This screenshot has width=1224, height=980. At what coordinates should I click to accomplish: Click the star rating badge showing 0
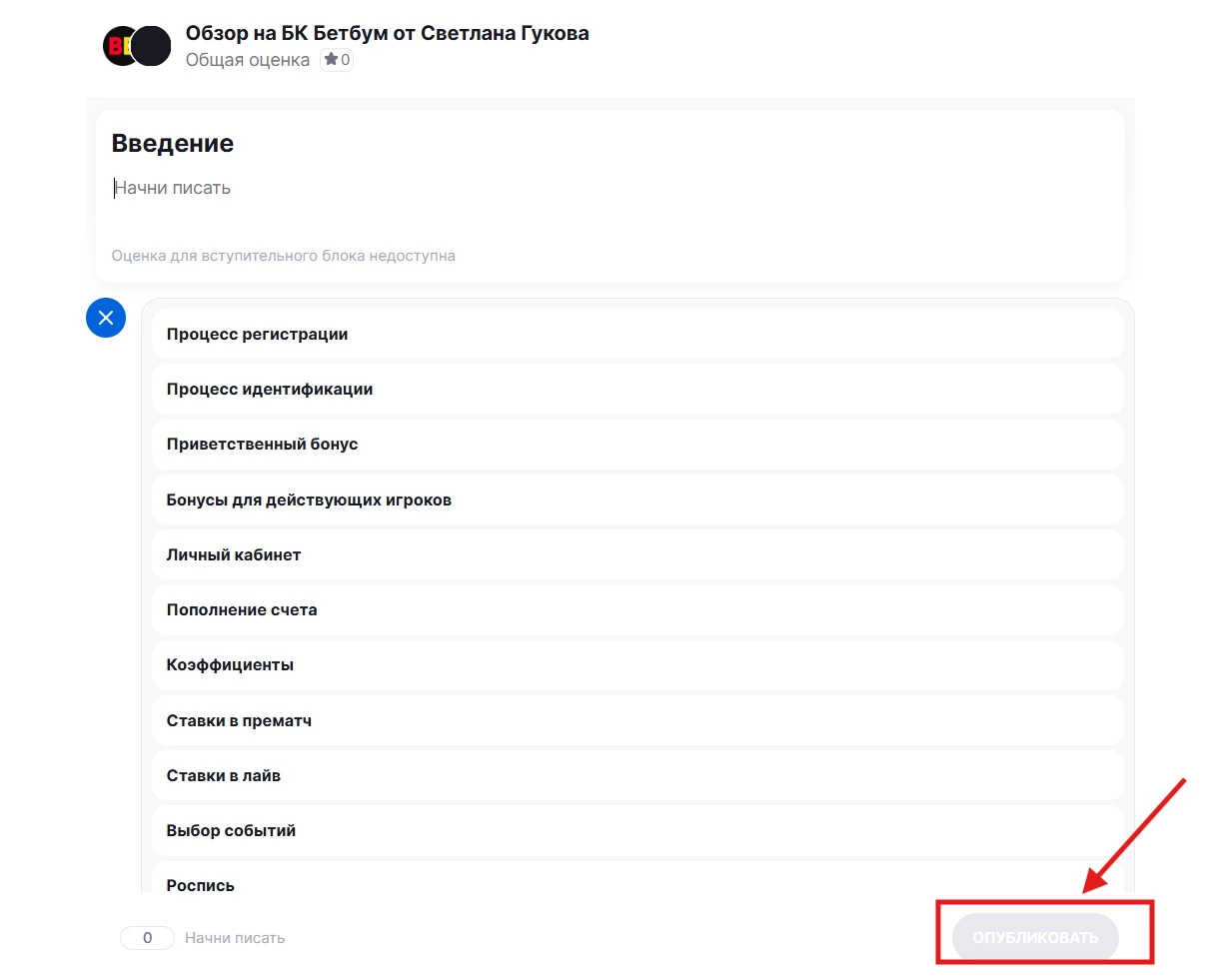[x=337, y=60]
